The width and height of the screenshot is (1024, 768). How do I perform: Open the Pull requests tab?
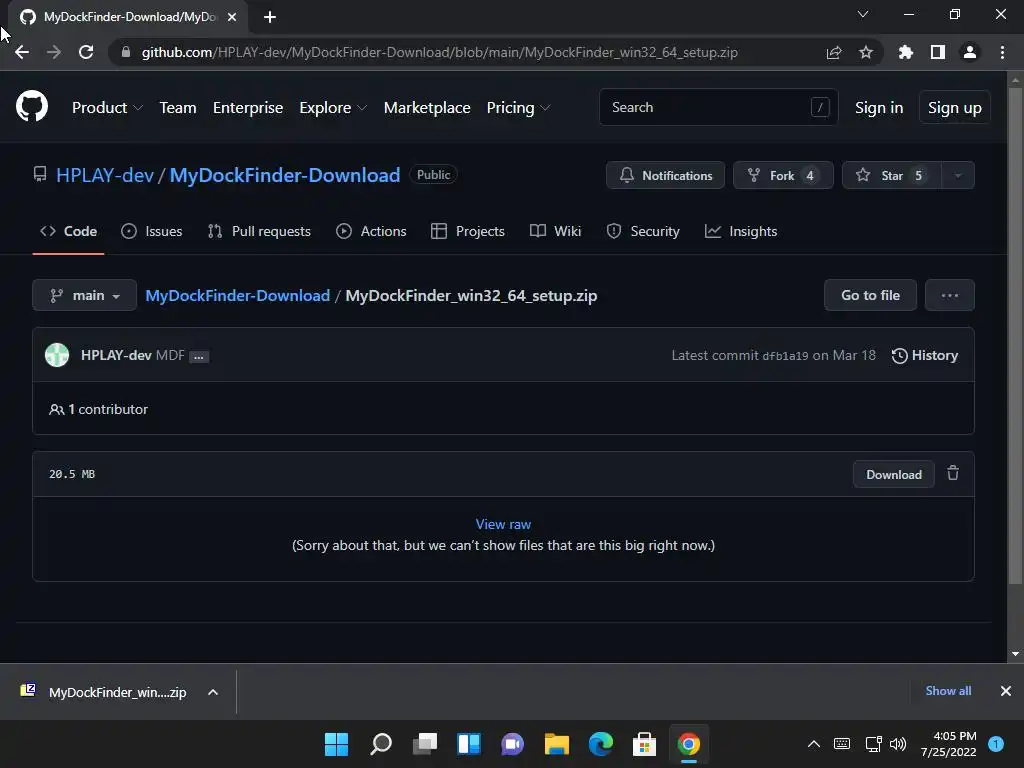click(x=259, y=231)
